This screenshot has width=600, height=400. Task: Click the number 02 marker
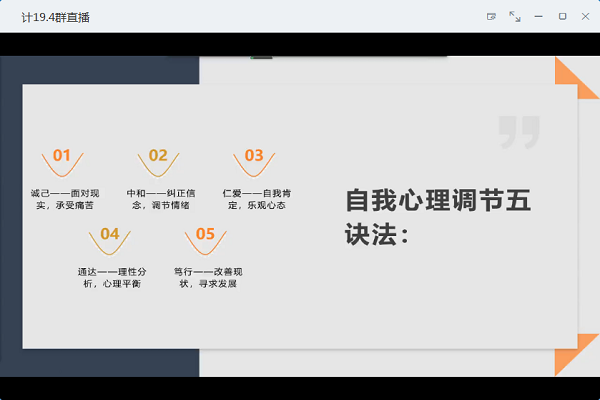tap(158, 155)
